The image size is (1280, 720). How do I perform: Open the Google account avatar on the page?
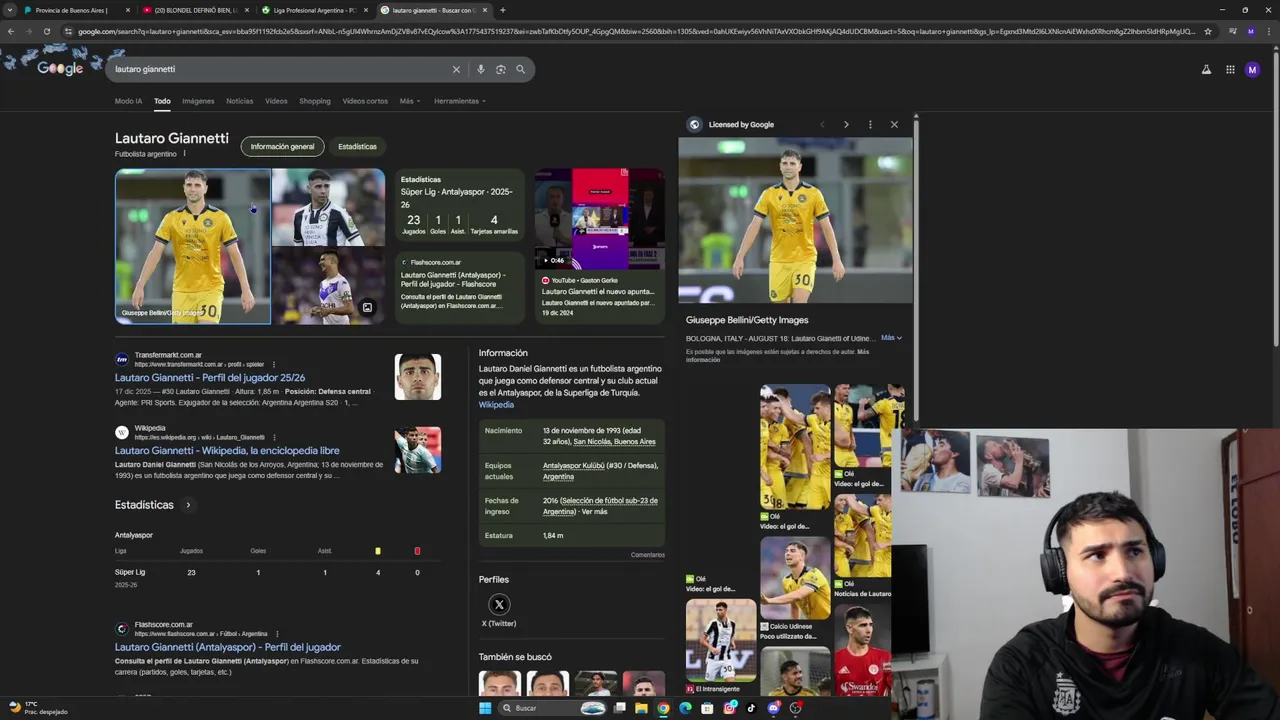click(x=1252, y=69)
